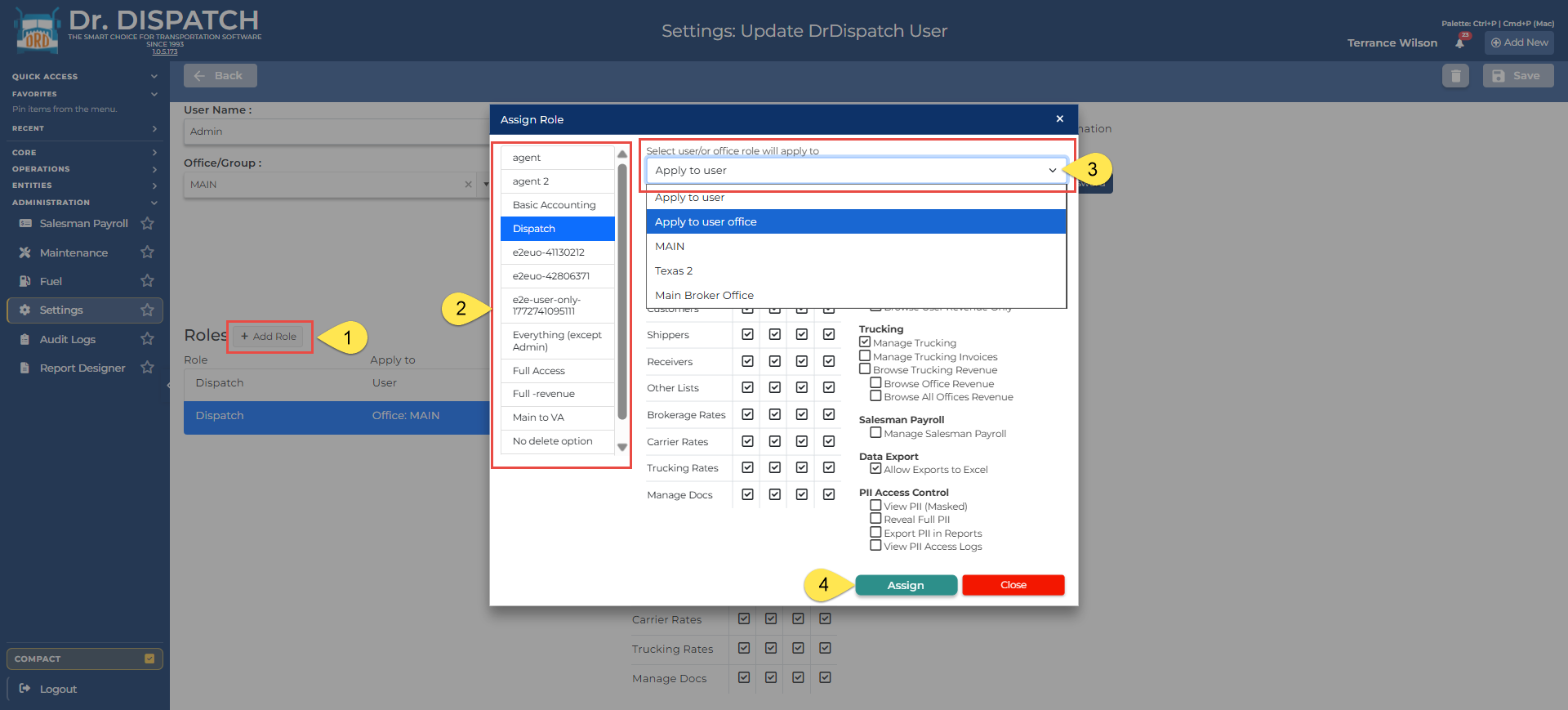
Task: Choose 'Apply to user office' option
Action: coord(856,221)
